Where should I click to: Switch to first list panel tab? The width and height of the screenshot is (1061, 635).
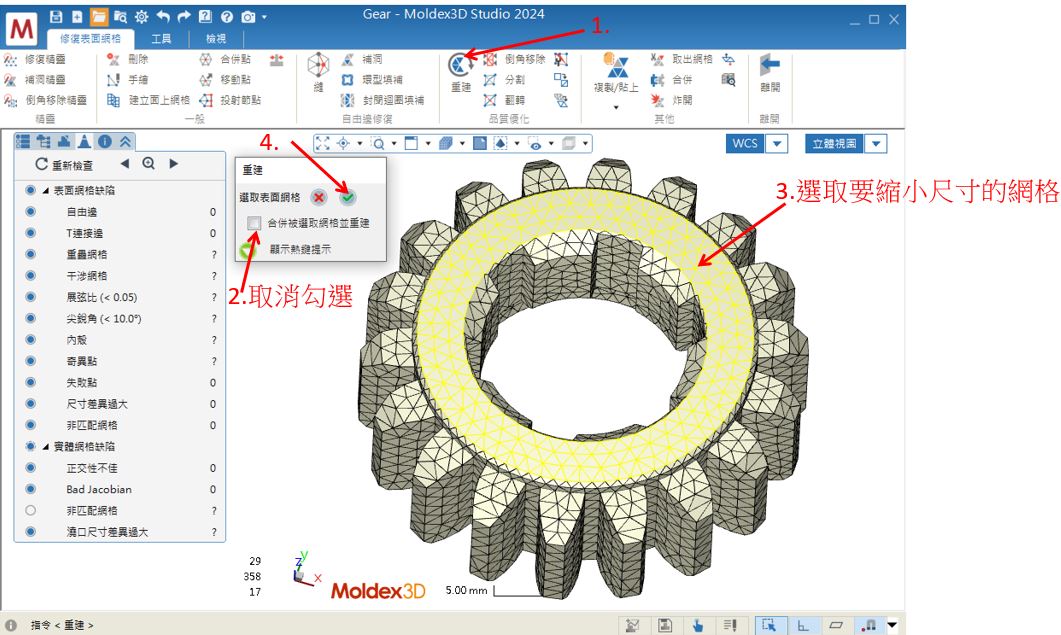(x=23, y=141)
